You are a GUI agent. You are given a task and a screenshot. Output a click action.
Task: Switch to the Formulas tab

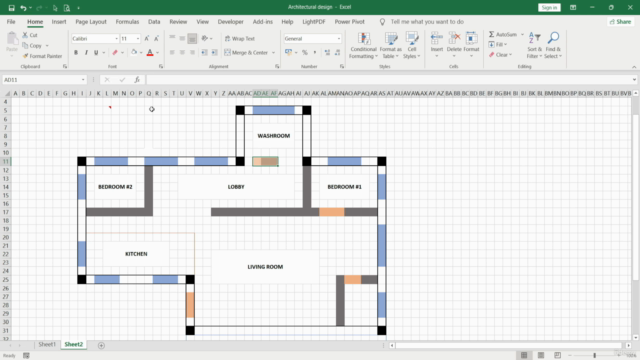(127, 22)
